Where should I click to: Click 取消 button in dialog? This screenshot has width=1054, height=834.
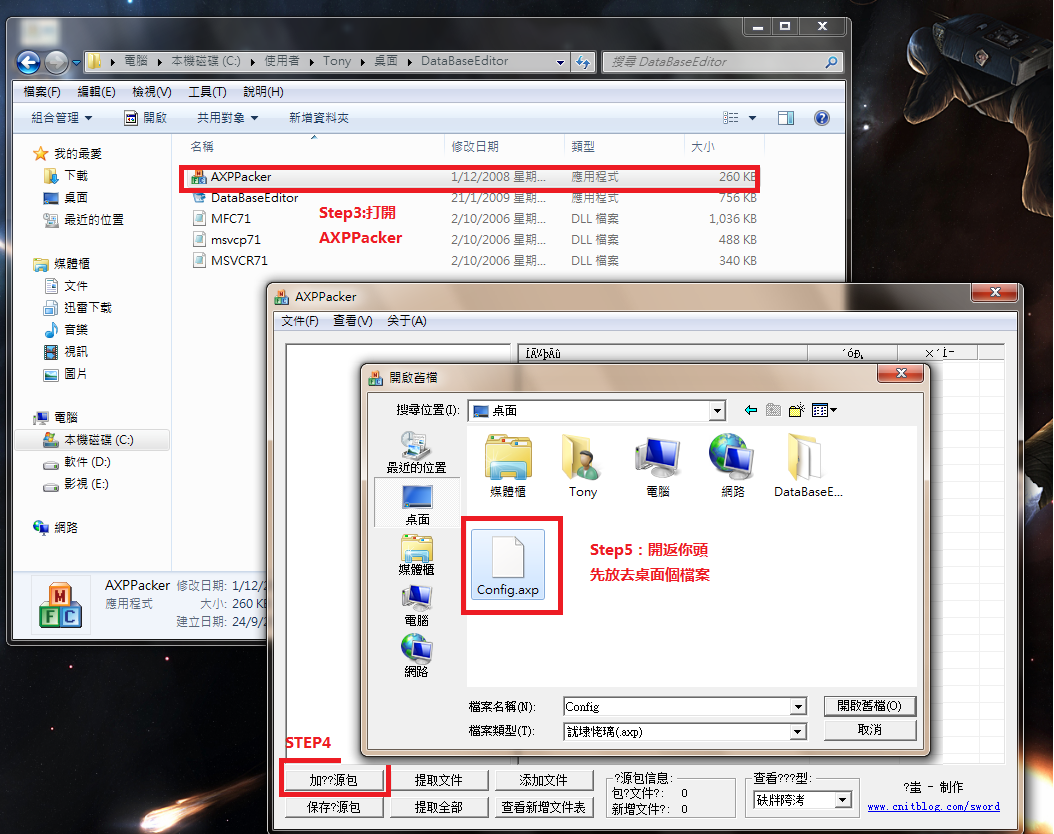click(x=870, y=731)
